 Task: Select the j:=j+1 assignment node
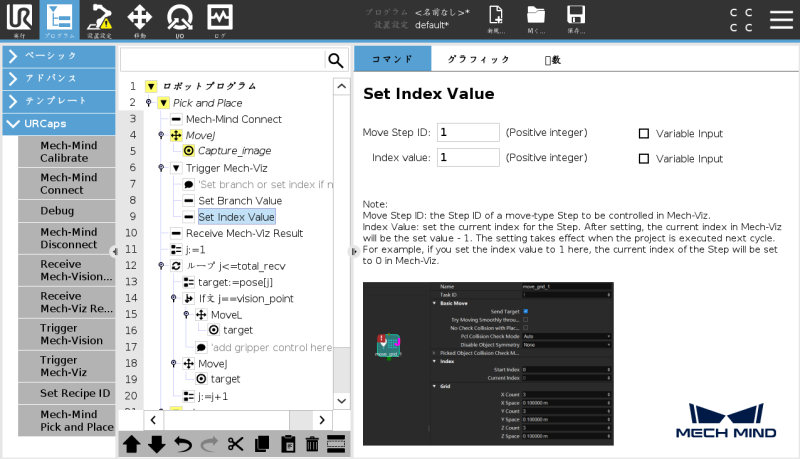213,396
